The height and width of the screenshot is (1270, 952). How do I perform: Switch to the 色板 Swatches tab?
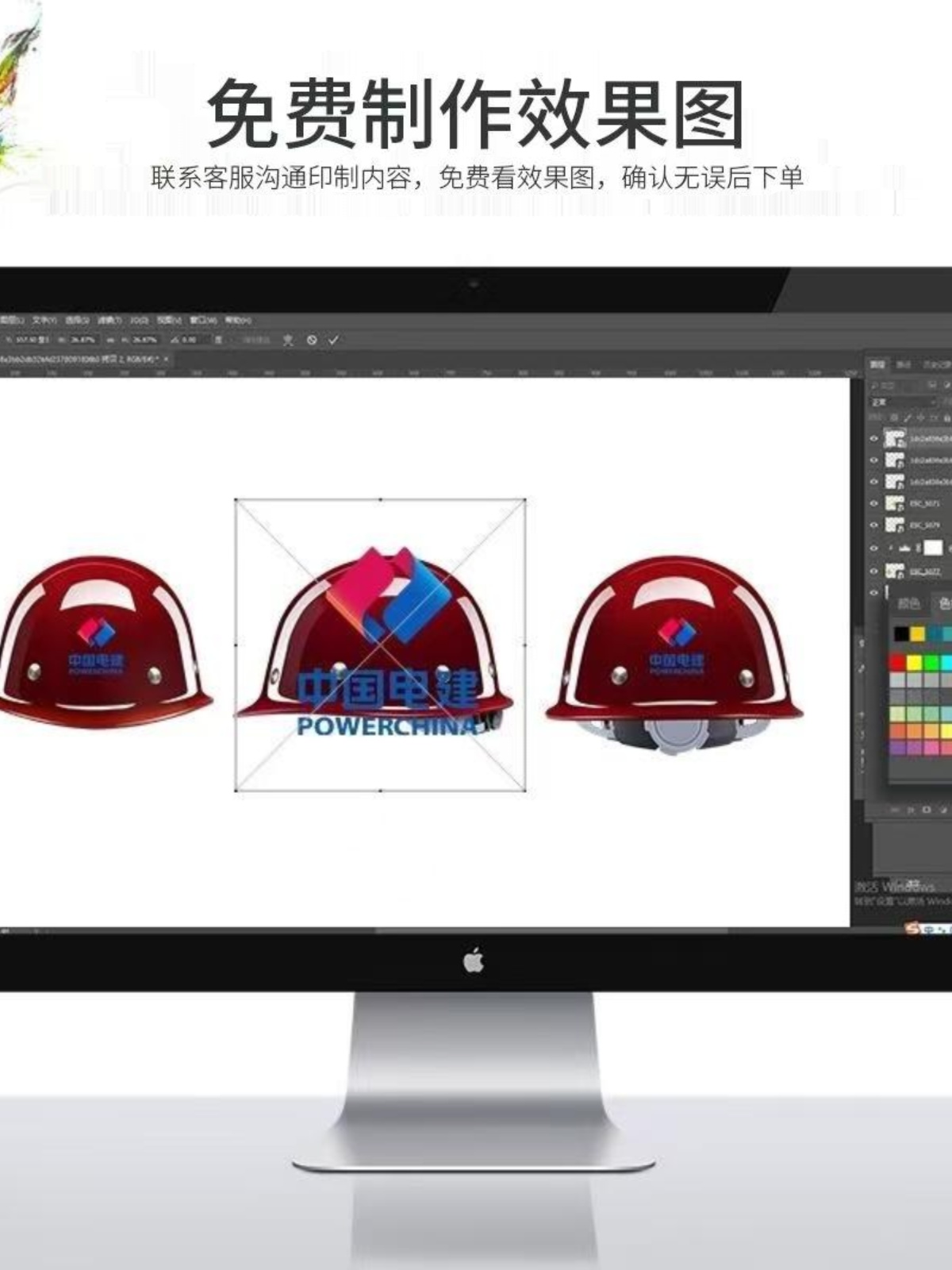tap(945, 603)
